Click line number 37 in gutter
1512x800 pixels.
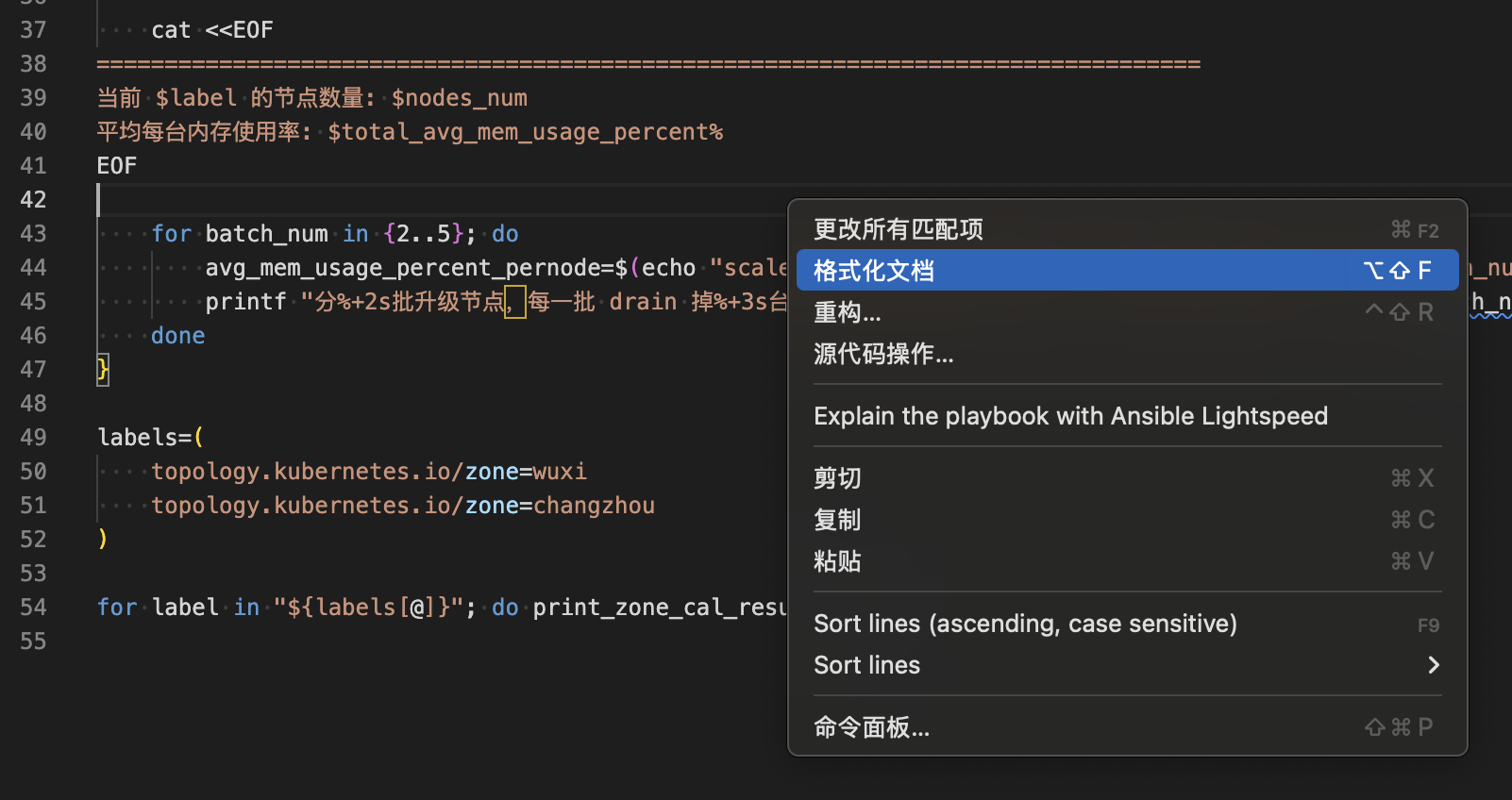[x=33, y=30]
